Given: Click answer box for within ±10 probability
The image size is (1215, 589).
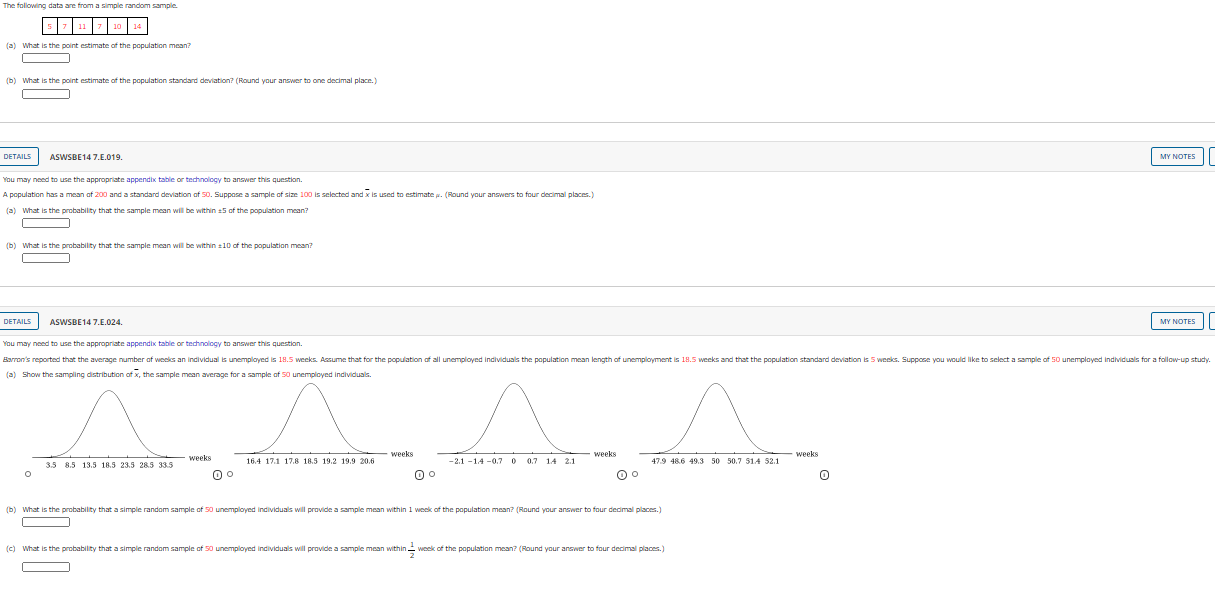Looking at the screenshot, I should (46, 258).
